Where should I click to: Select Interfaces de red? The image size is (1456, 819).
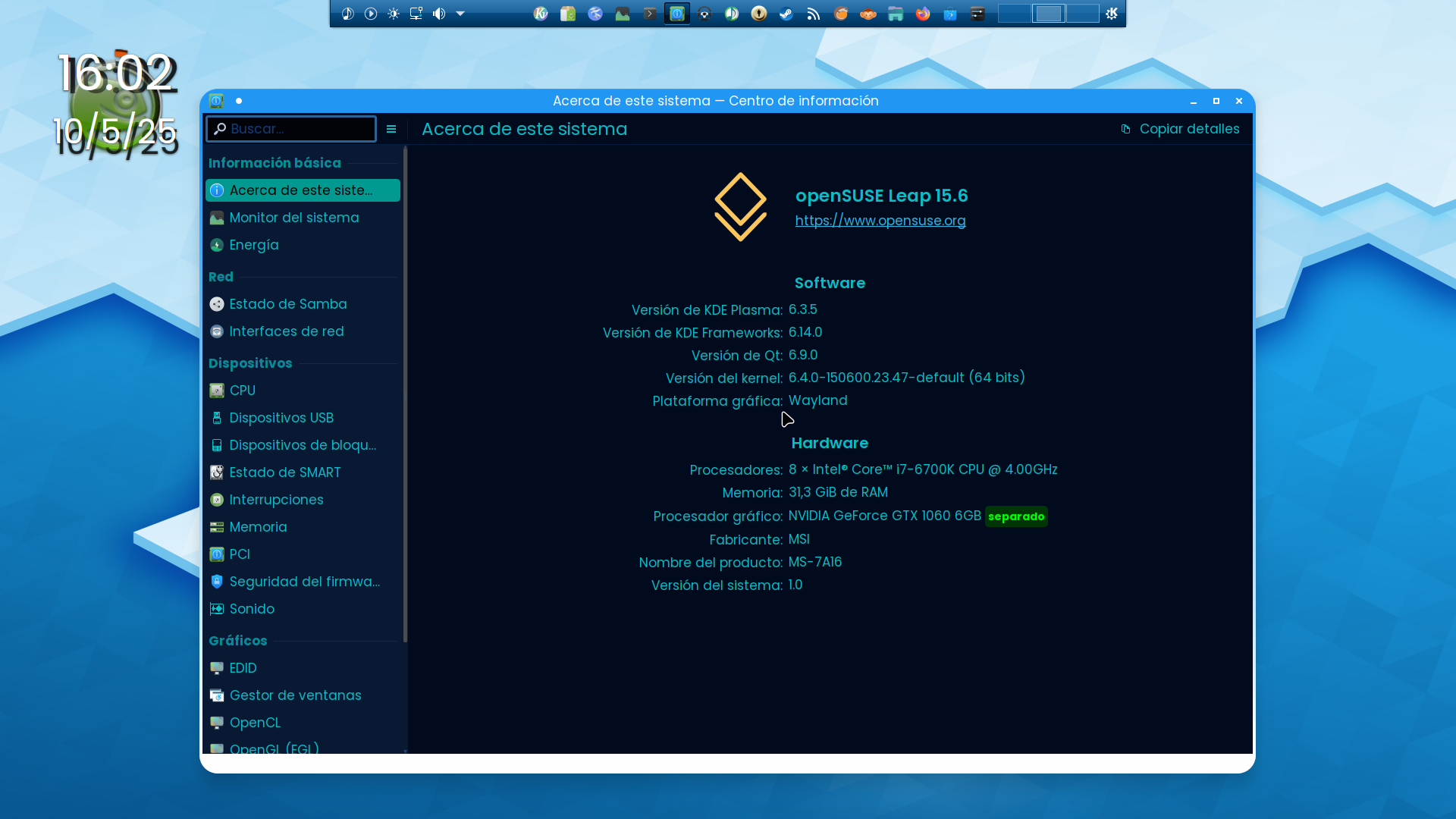(303, 331)
